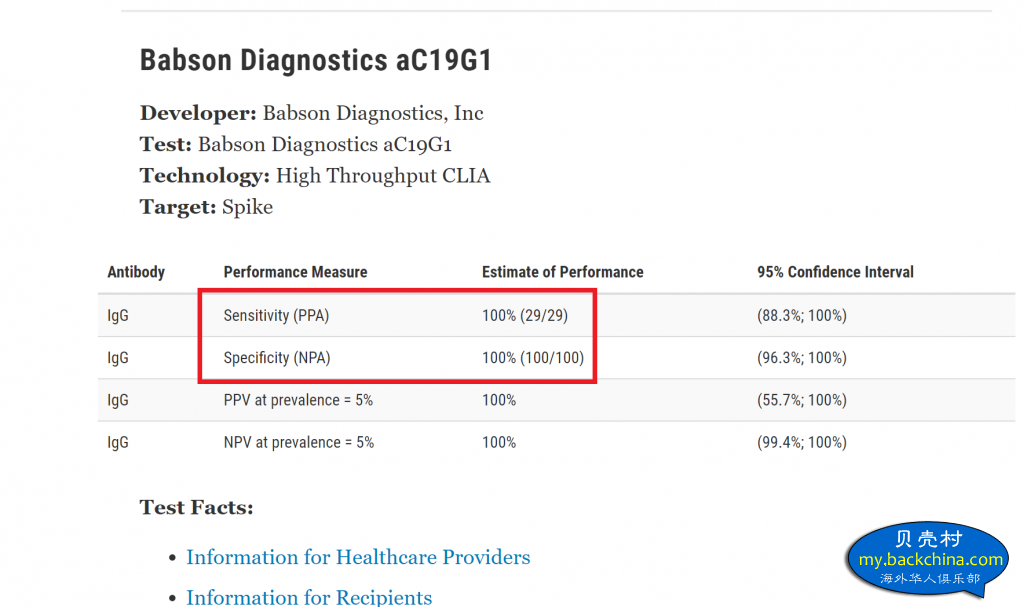Screen dimensions: 1023x607
Task: Select the Sensitivity (PPA) cell
Action: pyautogui.click(x=277, y=316)
